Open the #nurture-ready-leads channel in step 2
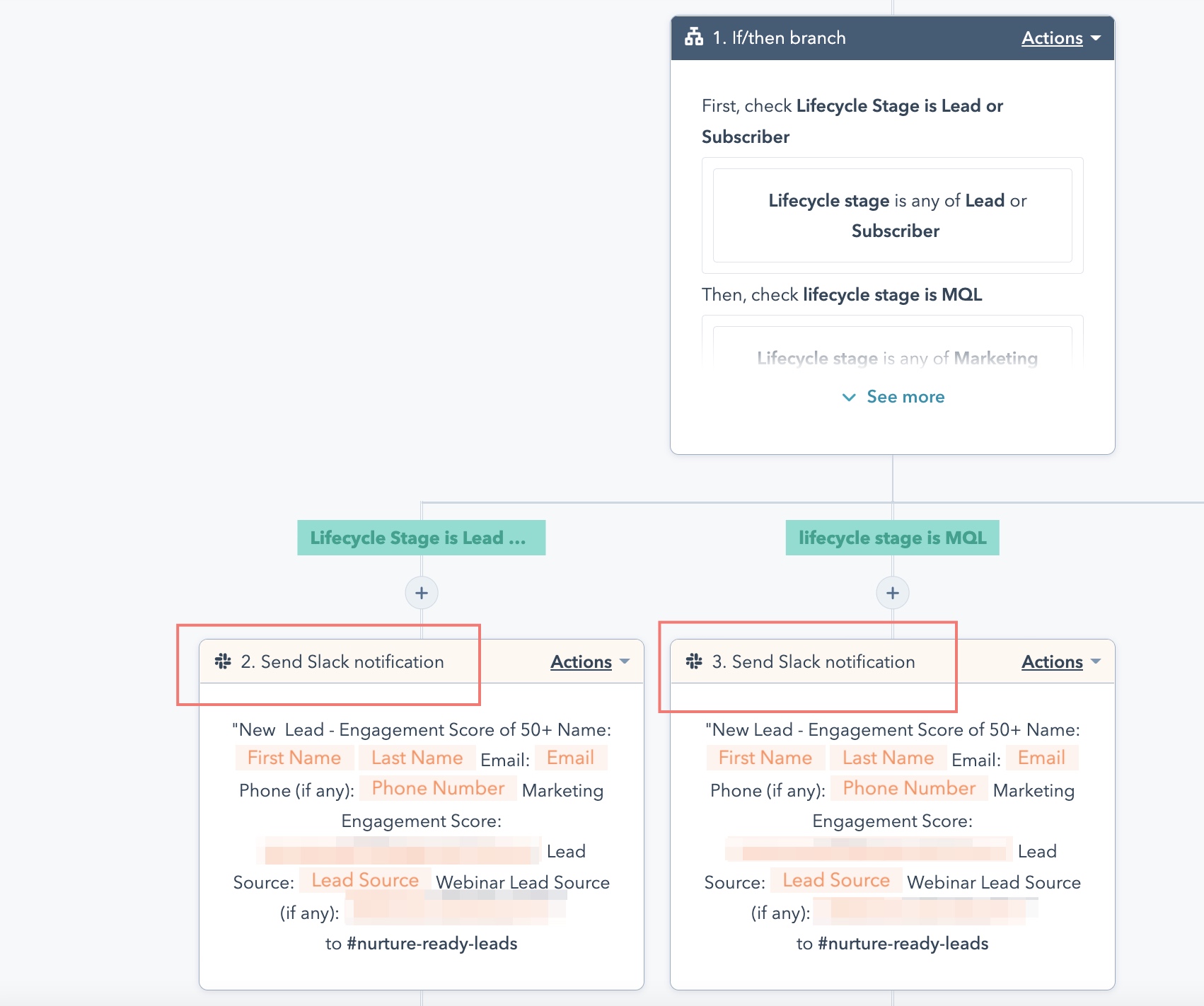Screen dimensions: 1204x1006 [x=432, y=943]
